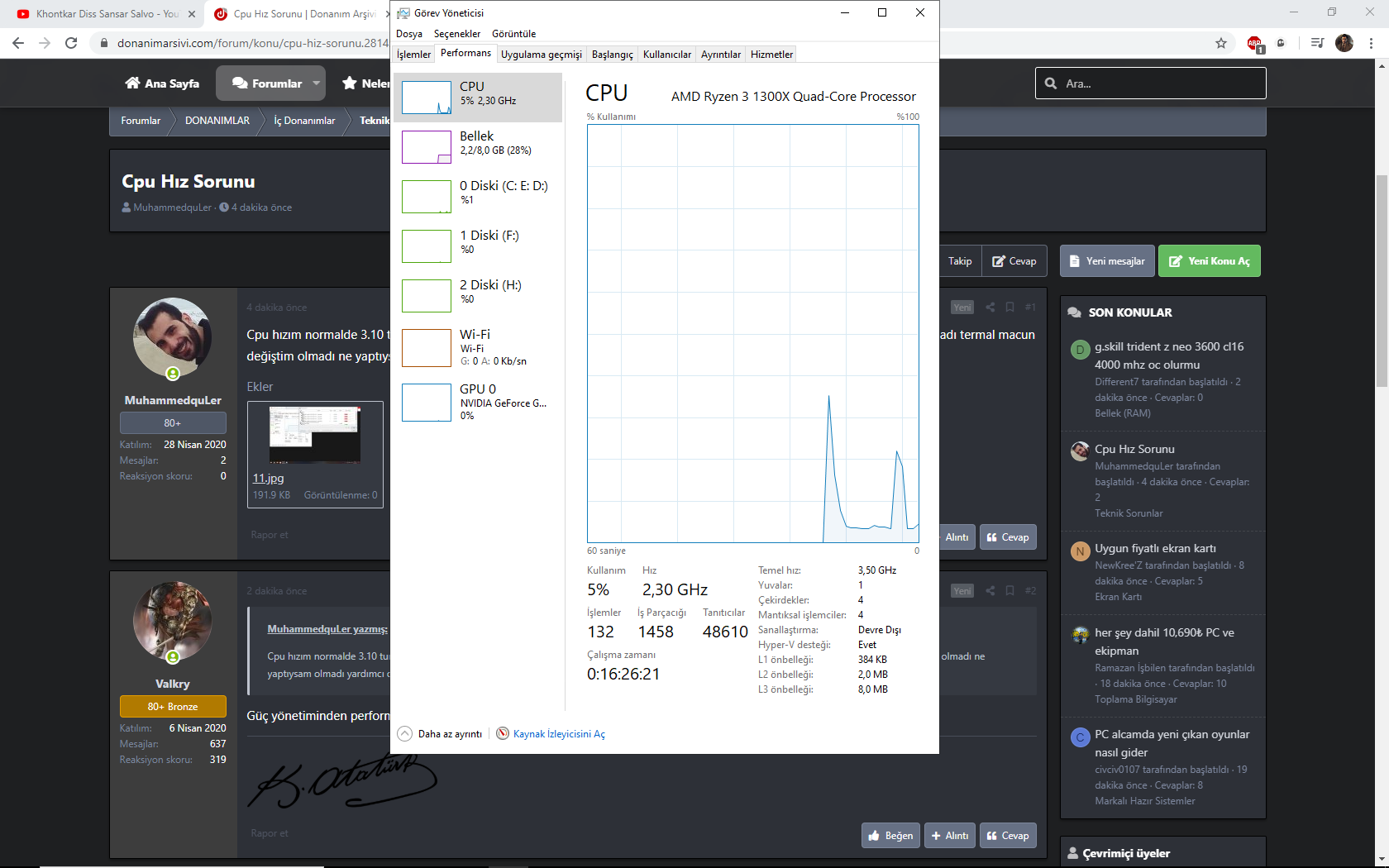Screen dimensions: 1389x868
Task: Open the AdBlock extension icon
Action: click(1255, 43)
